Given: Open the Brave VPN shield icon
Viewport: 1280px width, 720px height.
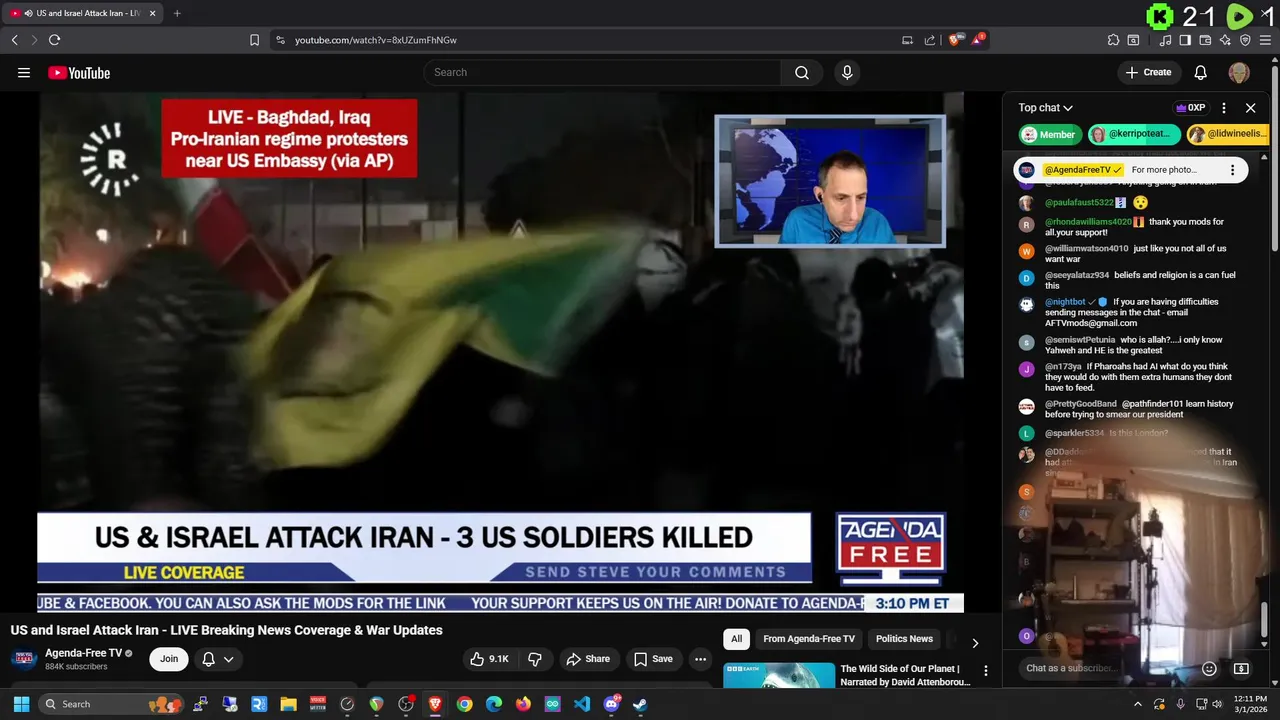Looking at the screenshot, I should [1245, 40].
